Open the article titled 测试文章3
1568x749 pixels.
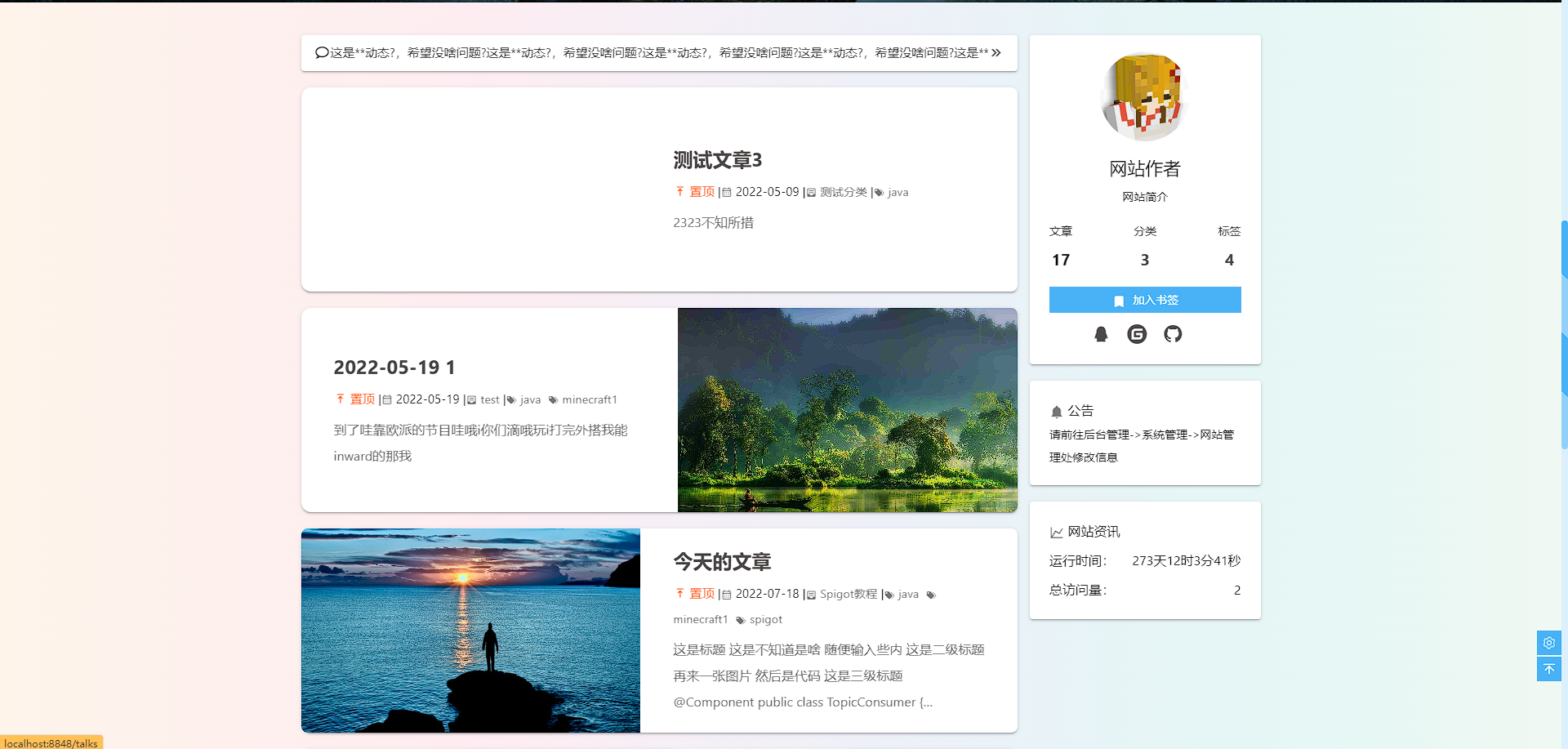(x=717, y=160)
